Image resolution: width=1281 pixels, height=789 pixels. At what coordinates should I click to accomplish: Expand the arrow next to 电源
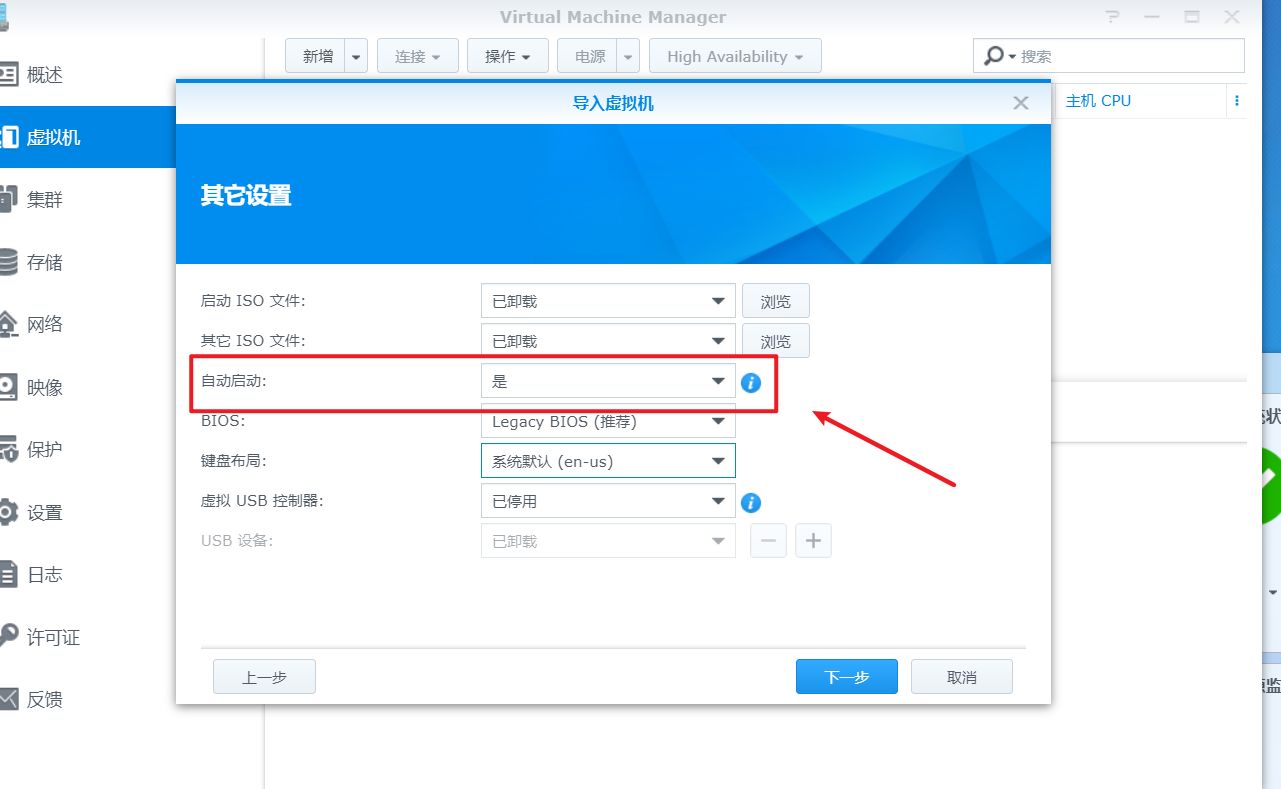point(628,56)
